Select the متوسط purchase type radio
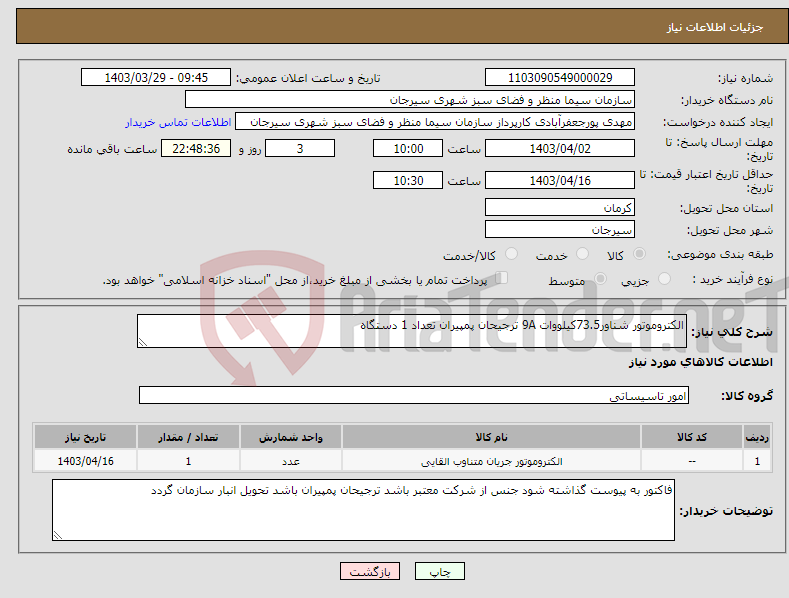Screen dimensions: 789x598 (x=600, y=279)
